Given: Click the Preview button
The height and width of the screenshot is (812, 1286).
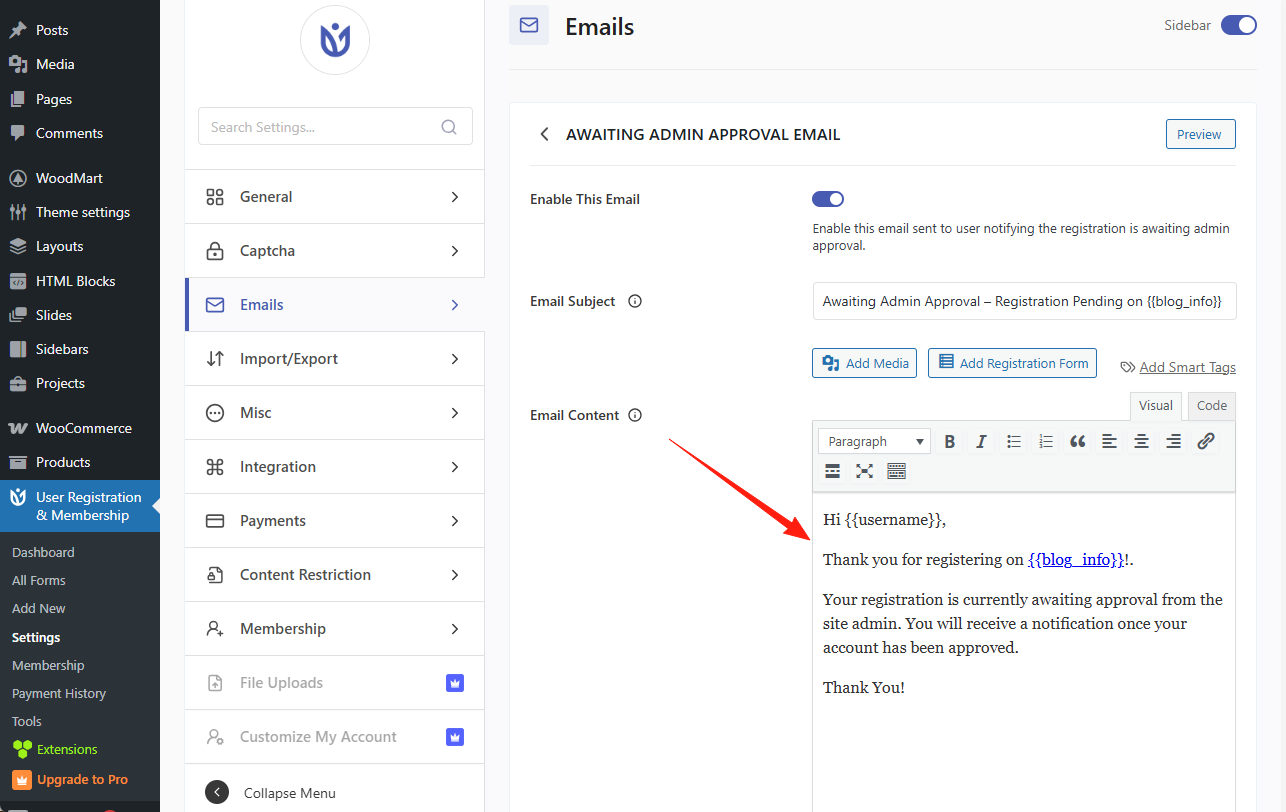Looking at the screenshot, I should point(1200,134).
